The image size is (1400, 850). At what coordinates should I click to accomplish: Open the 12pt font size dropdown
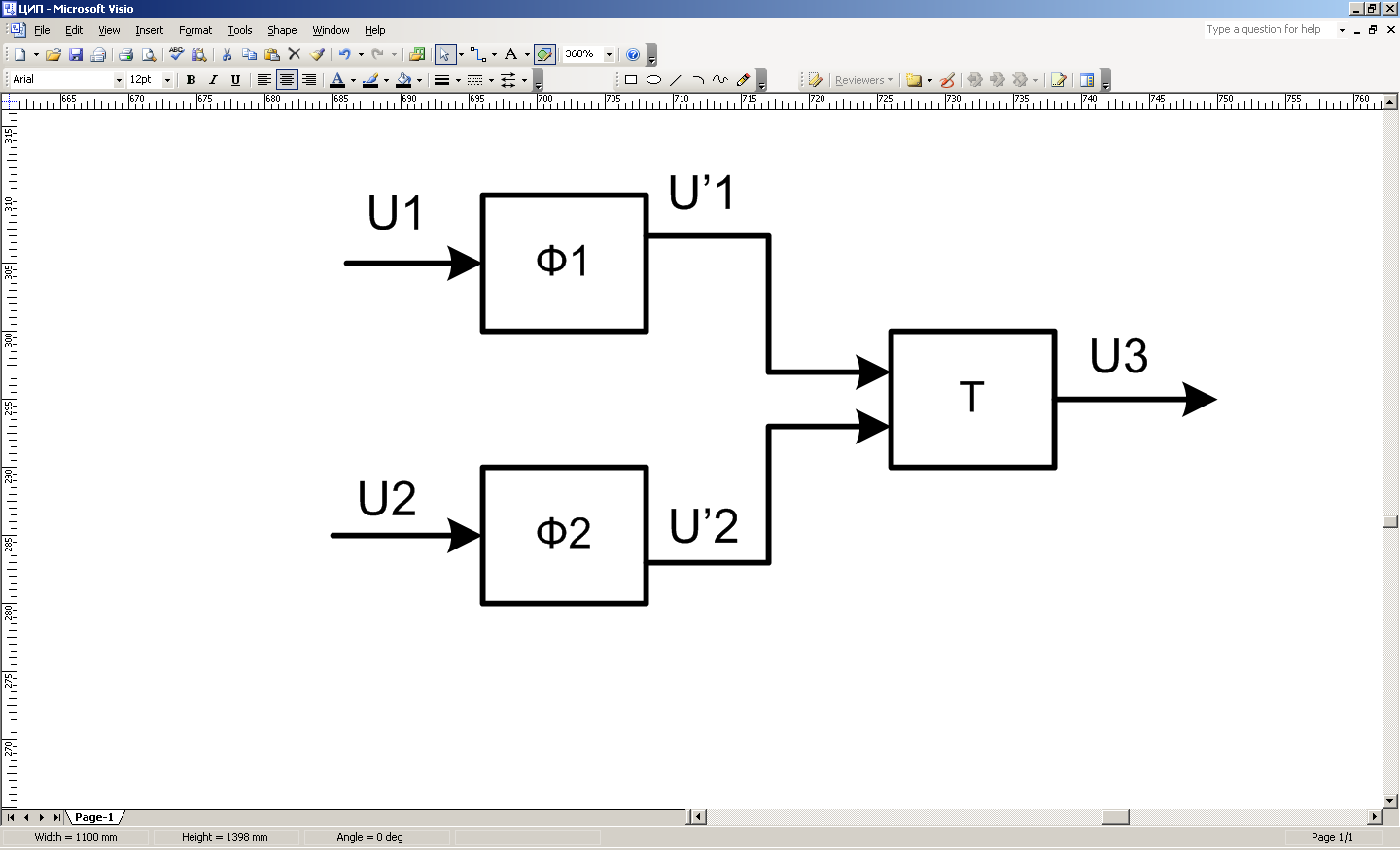[167, 80]
